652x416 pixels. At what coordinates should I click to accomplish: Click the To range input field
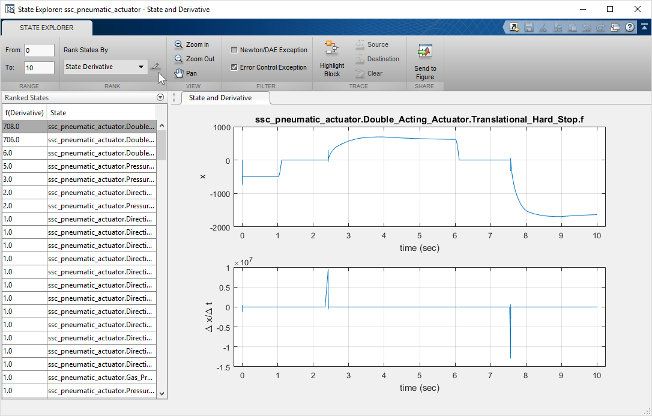click(40, 68)
